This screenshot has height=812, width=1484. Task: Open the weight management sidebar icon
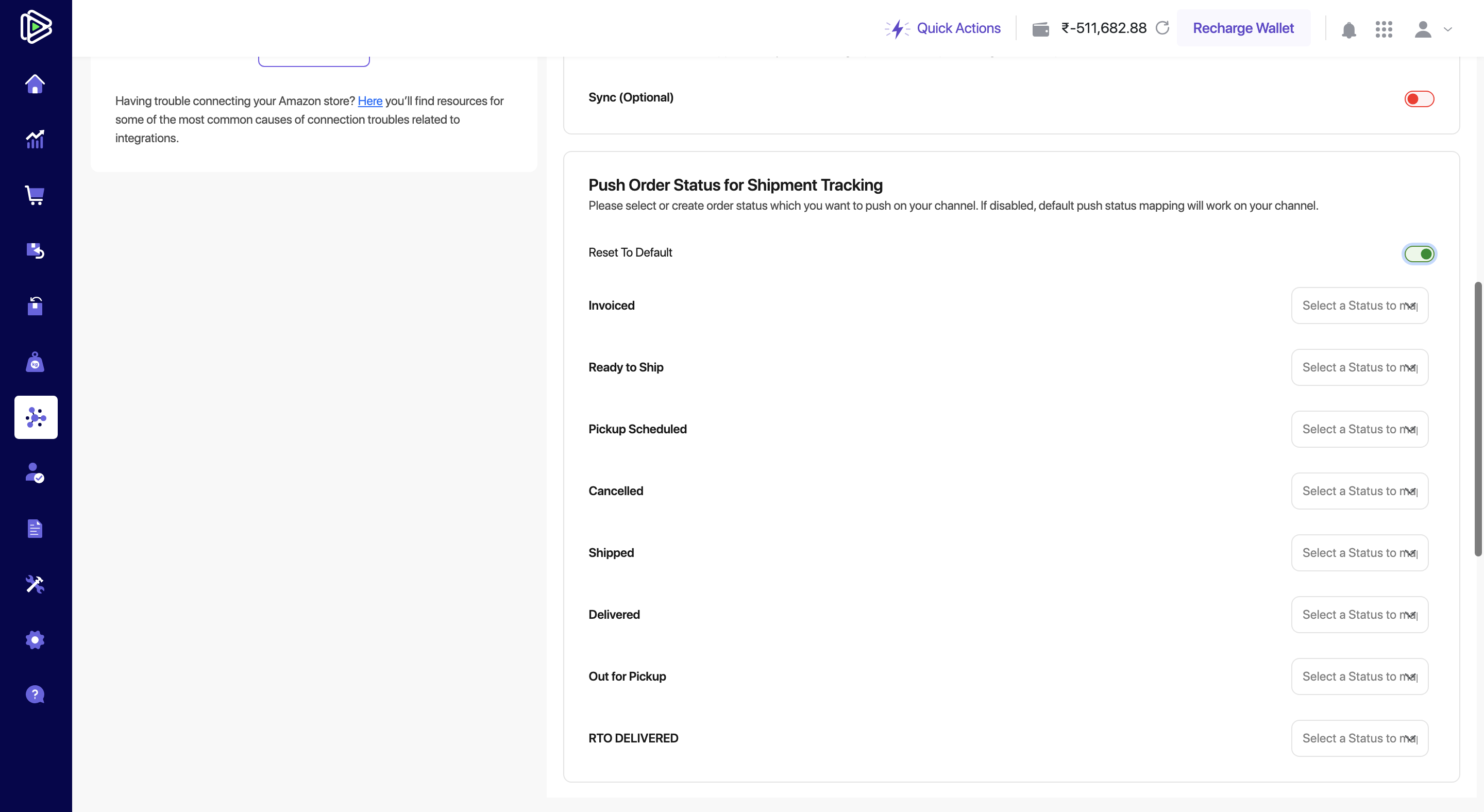point(35,362)
